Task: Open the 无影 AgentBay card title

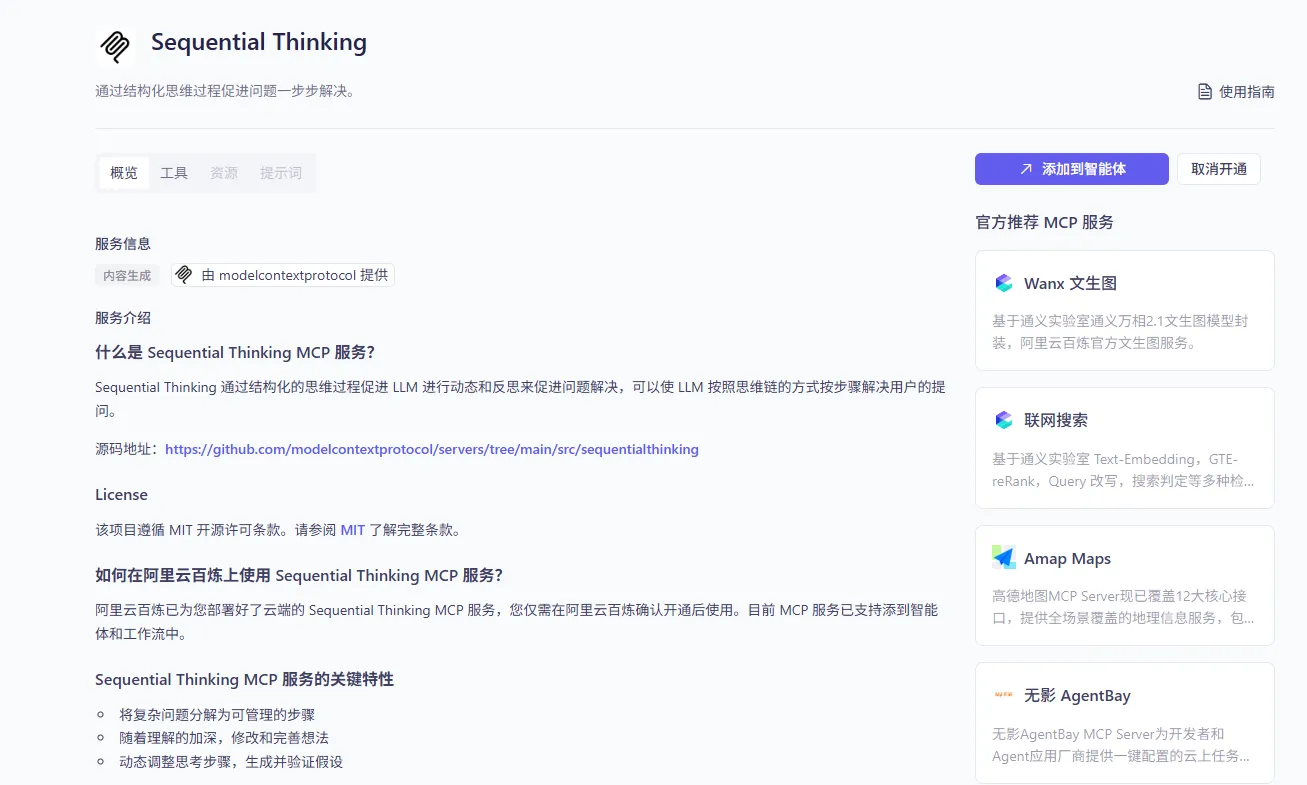Action: [1077, 695]
